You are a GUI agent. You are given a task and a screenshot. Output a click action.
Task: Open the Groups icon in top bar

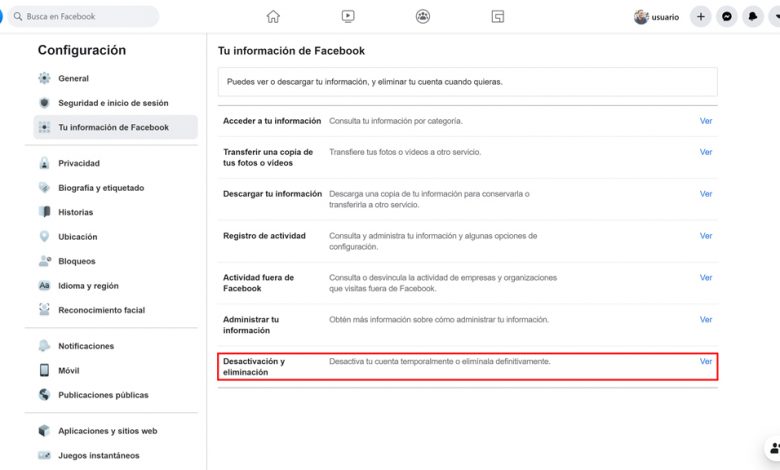(423, 16)
